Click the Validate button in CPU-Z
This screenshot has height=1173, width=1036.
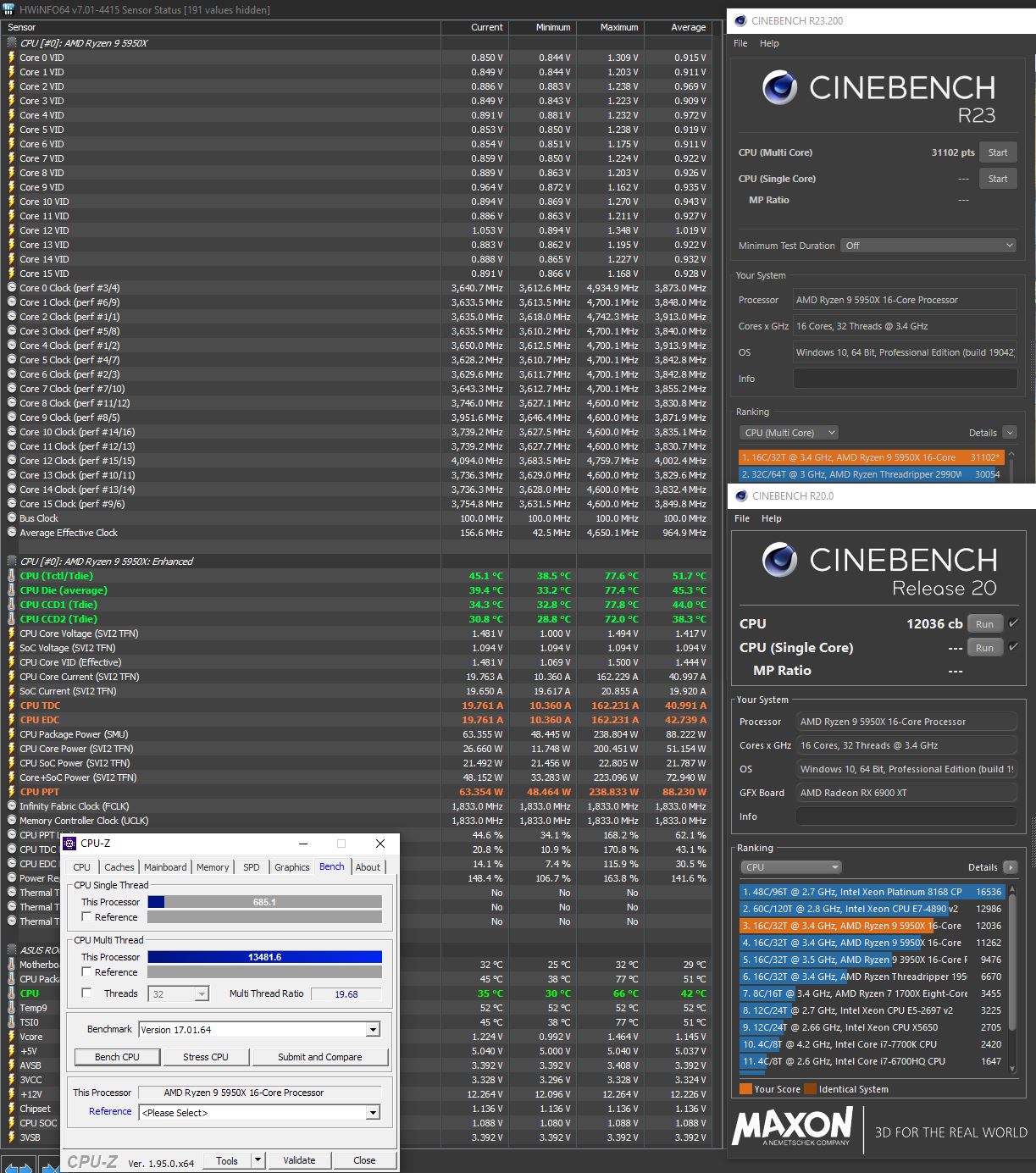pos(299,1160)
